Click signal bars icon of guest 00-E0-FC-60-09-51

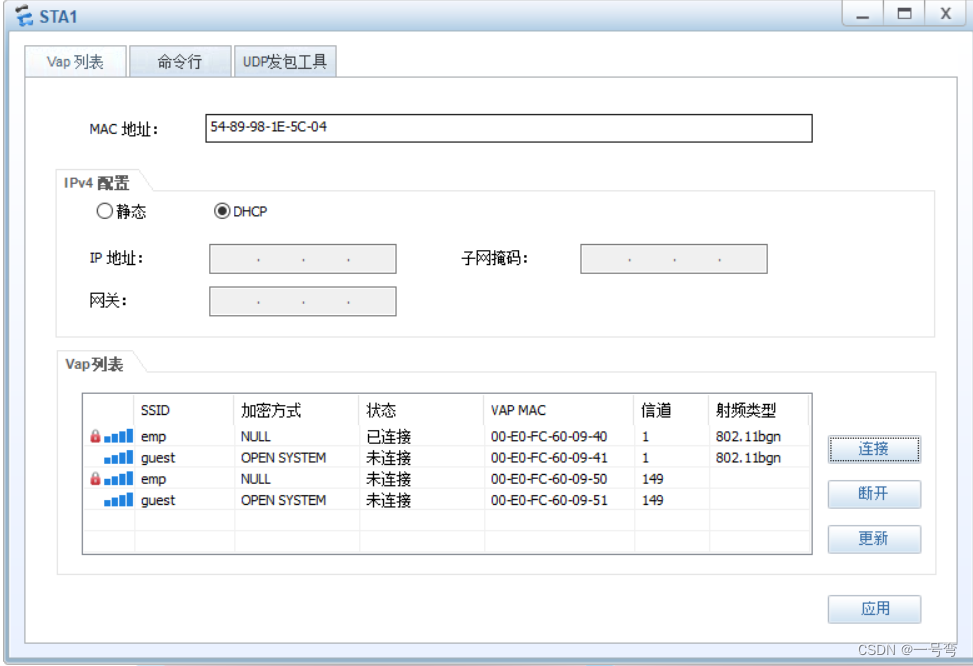coord(118,500)
